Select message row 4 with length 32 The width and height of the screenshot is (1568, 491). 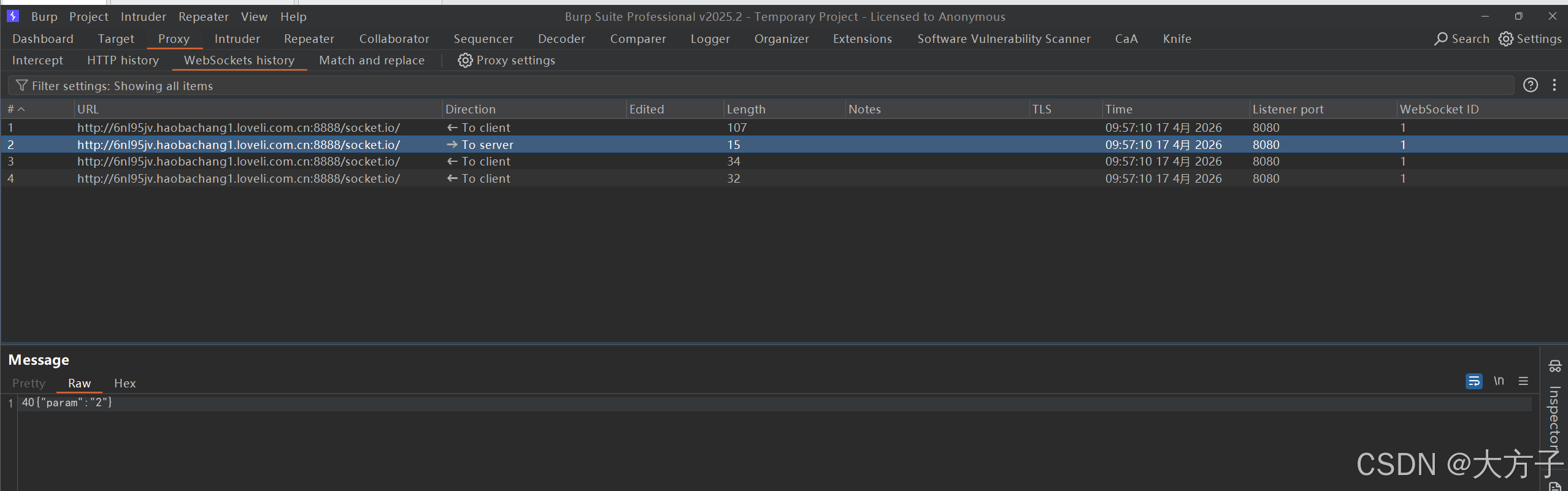(784, 178)
